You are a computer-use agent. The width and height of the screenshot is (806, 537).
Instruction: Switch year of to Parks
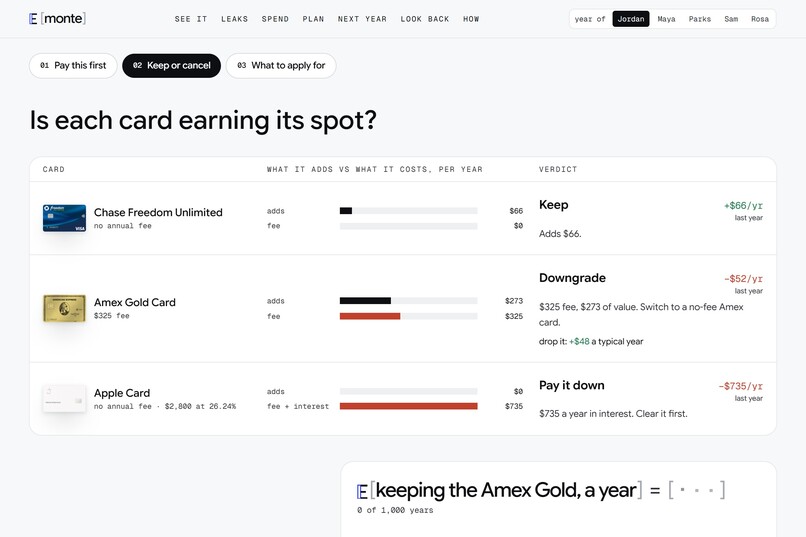700,19
